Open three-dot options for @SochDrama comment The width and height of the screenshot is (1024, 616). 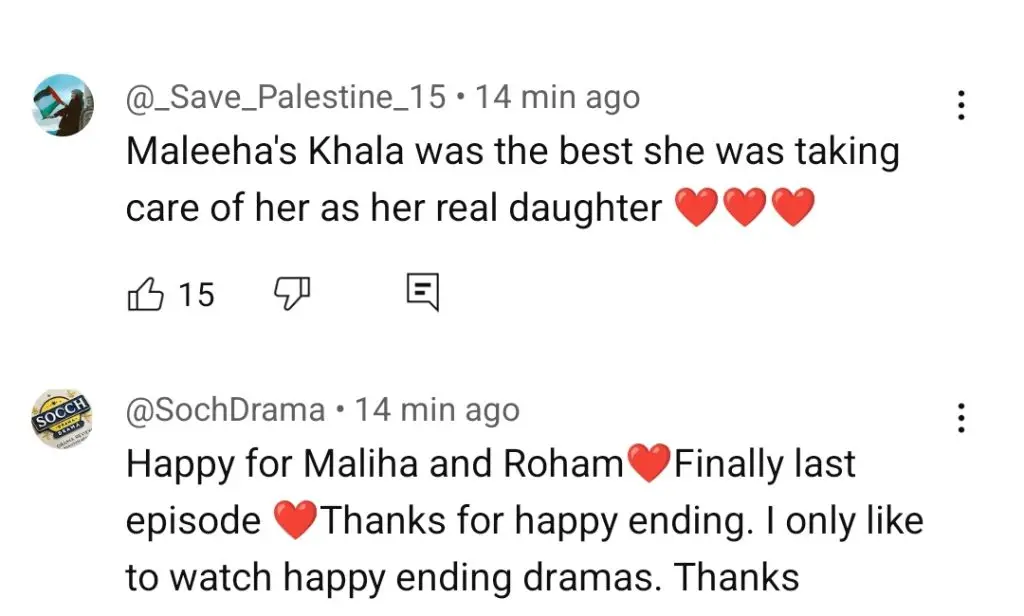pos(961,417)
